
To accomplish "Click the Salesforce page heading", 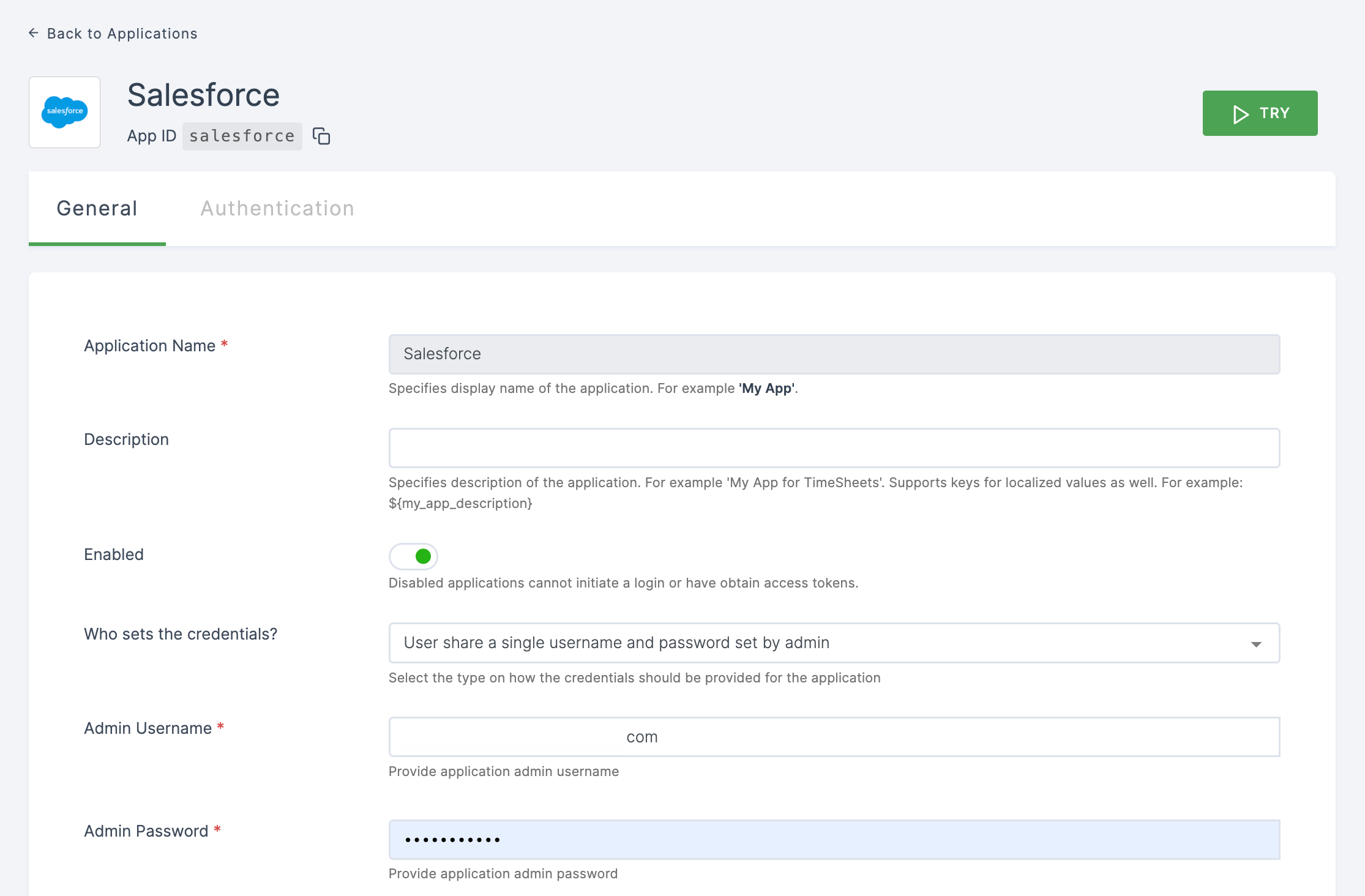I will (203, 95).
